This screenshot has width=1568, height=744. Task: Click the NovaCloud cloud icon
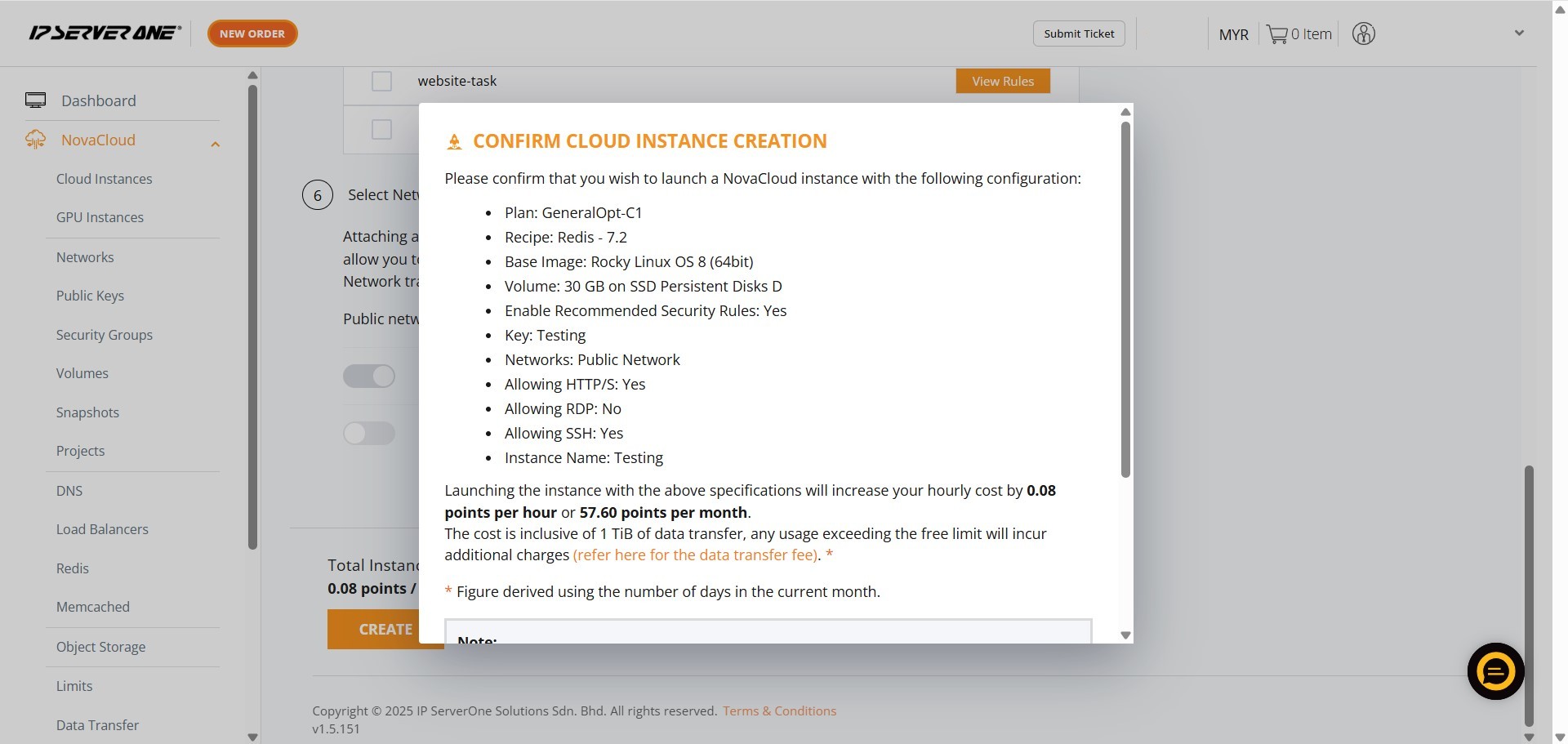tap(35, 140)
